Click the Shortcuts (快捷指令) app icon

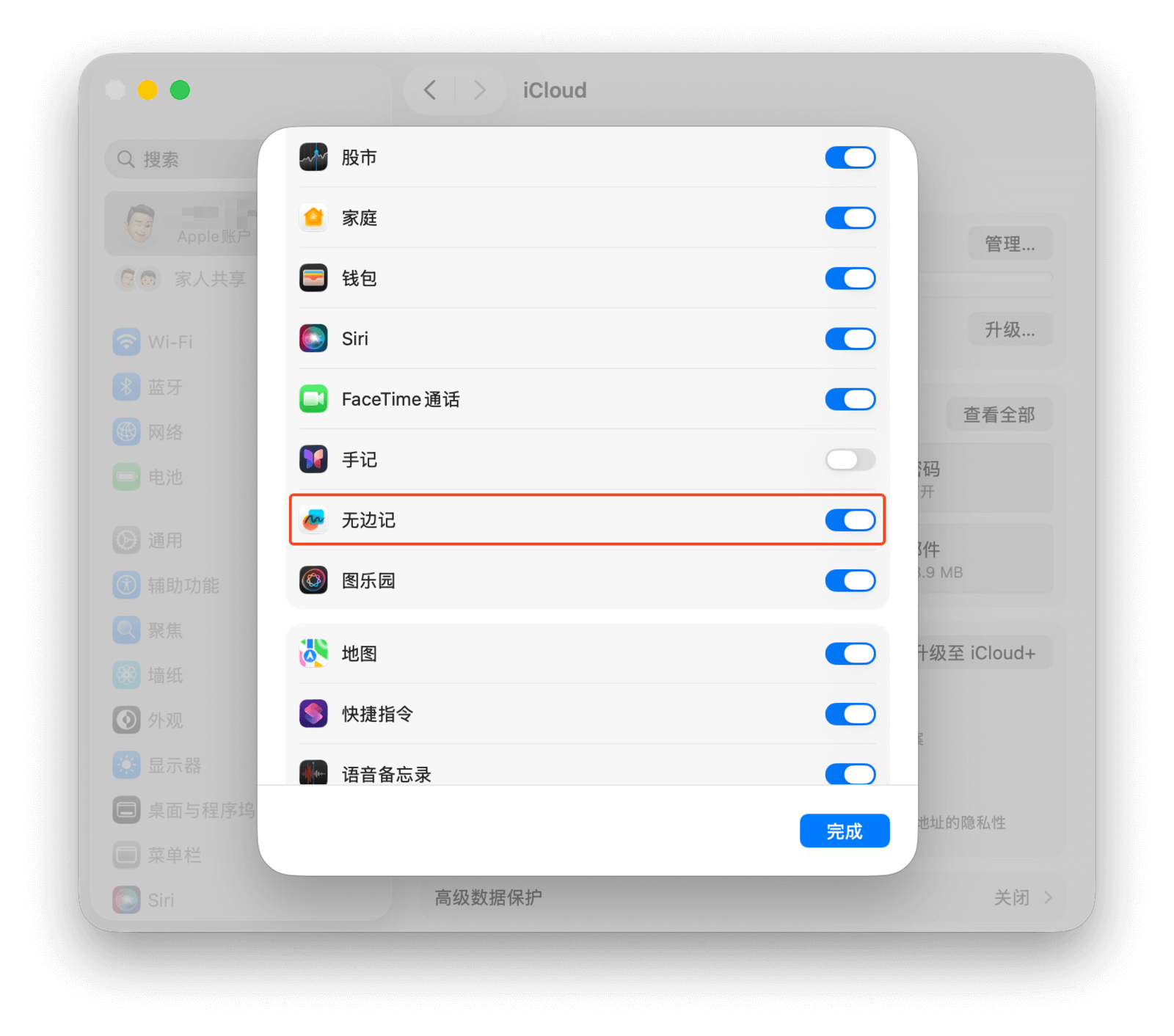pyautogui.click(x=313, y=713)
